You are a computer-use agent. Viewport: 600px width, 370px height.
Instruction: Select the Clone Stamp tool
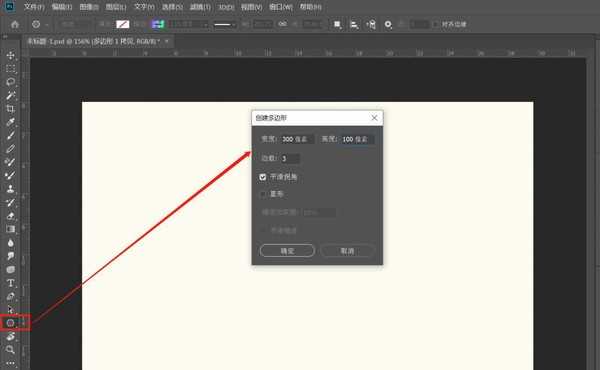pos(10,189)
